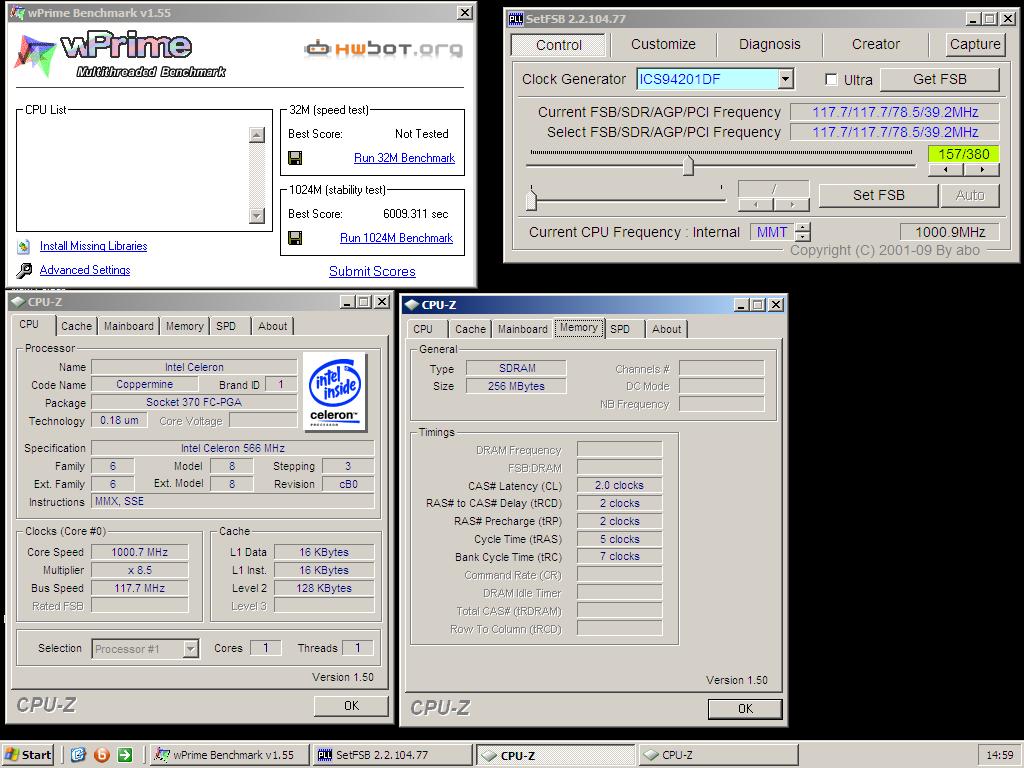This screenshot has height=768, width=1024.
Task: Increase the MMT CPU frequency spinner
Action: 804,227
